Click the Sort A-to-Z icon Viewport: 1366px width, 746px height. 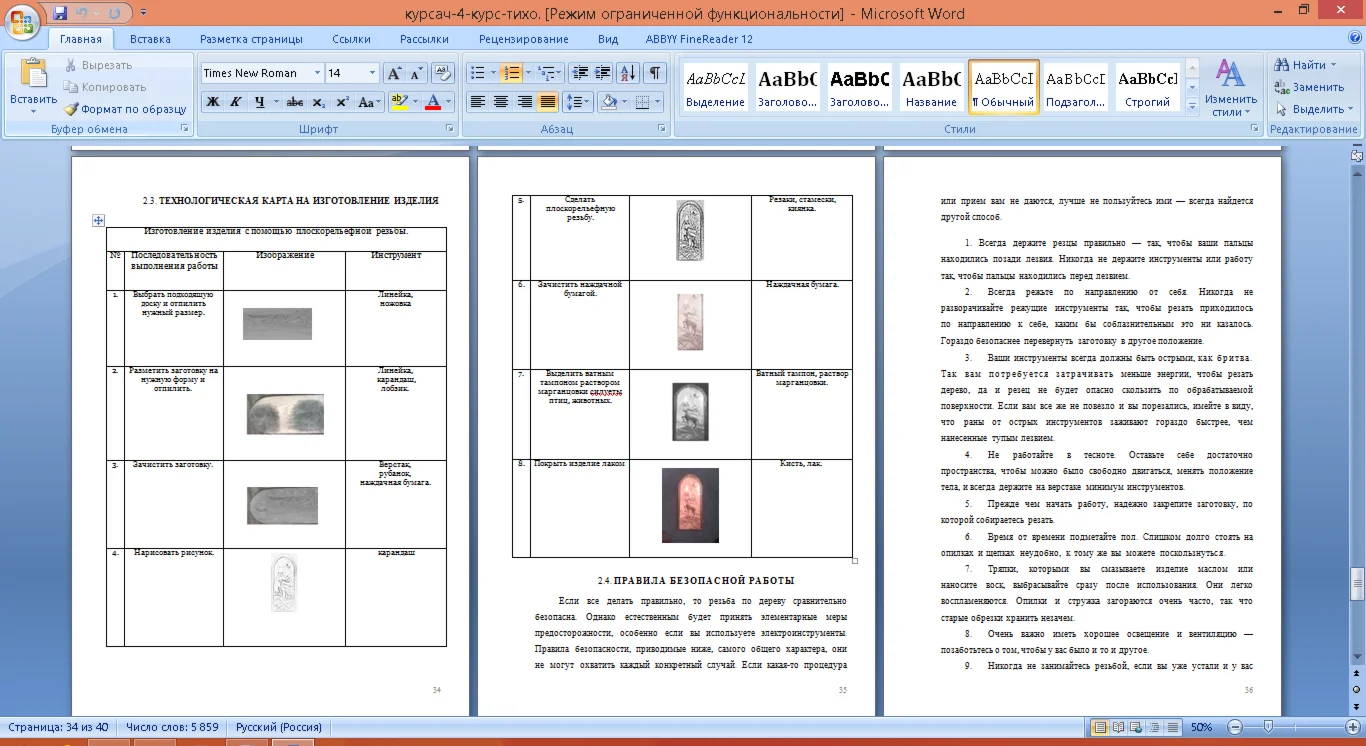pos(628,73)
